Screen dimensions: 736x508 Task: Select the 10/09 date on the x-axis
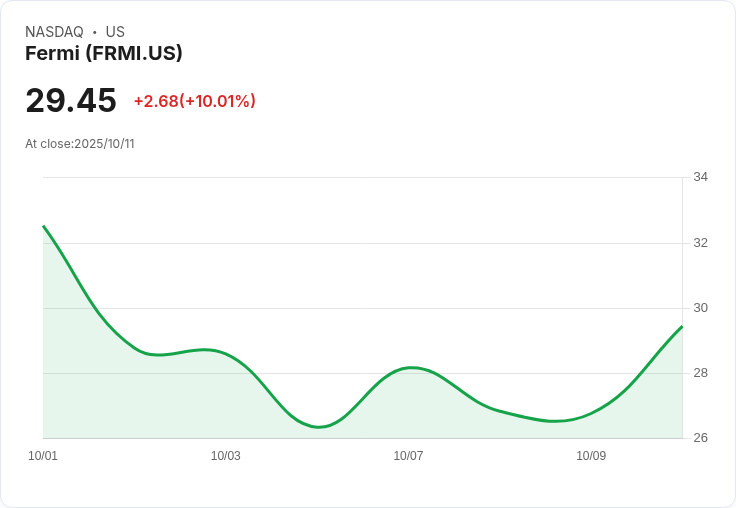591,456
